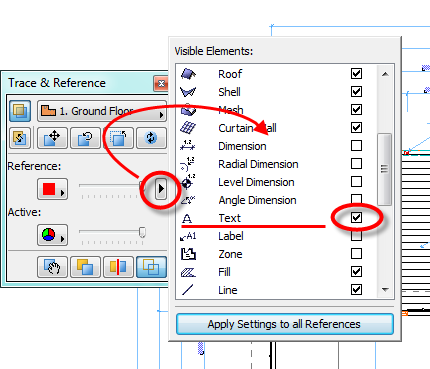Screen dimensions: 430x369
Task: Click the overlapping yellow-blue squares icon
Action: click(85, 267)
